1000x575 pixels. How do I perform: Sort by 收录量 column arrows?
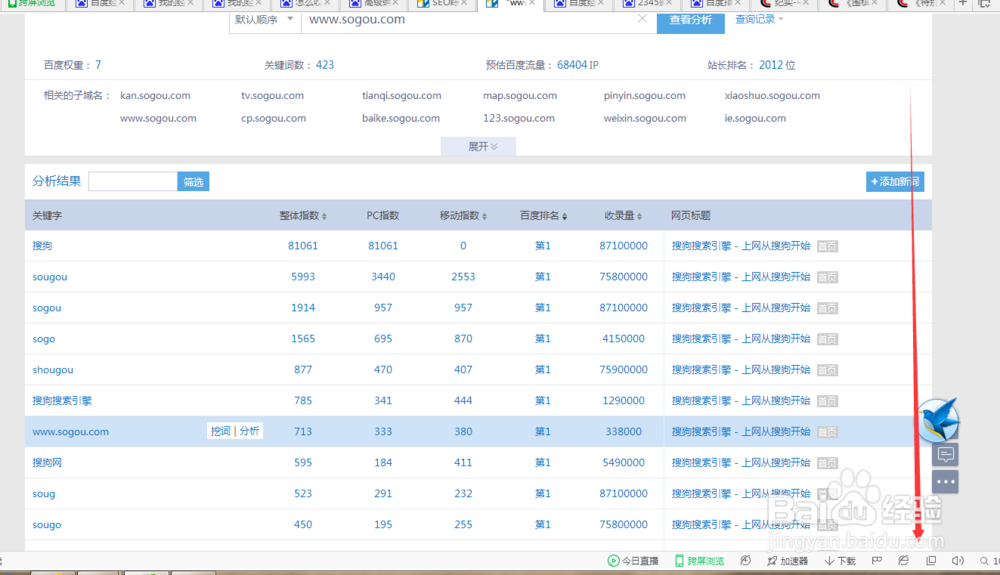pos(639,217)
